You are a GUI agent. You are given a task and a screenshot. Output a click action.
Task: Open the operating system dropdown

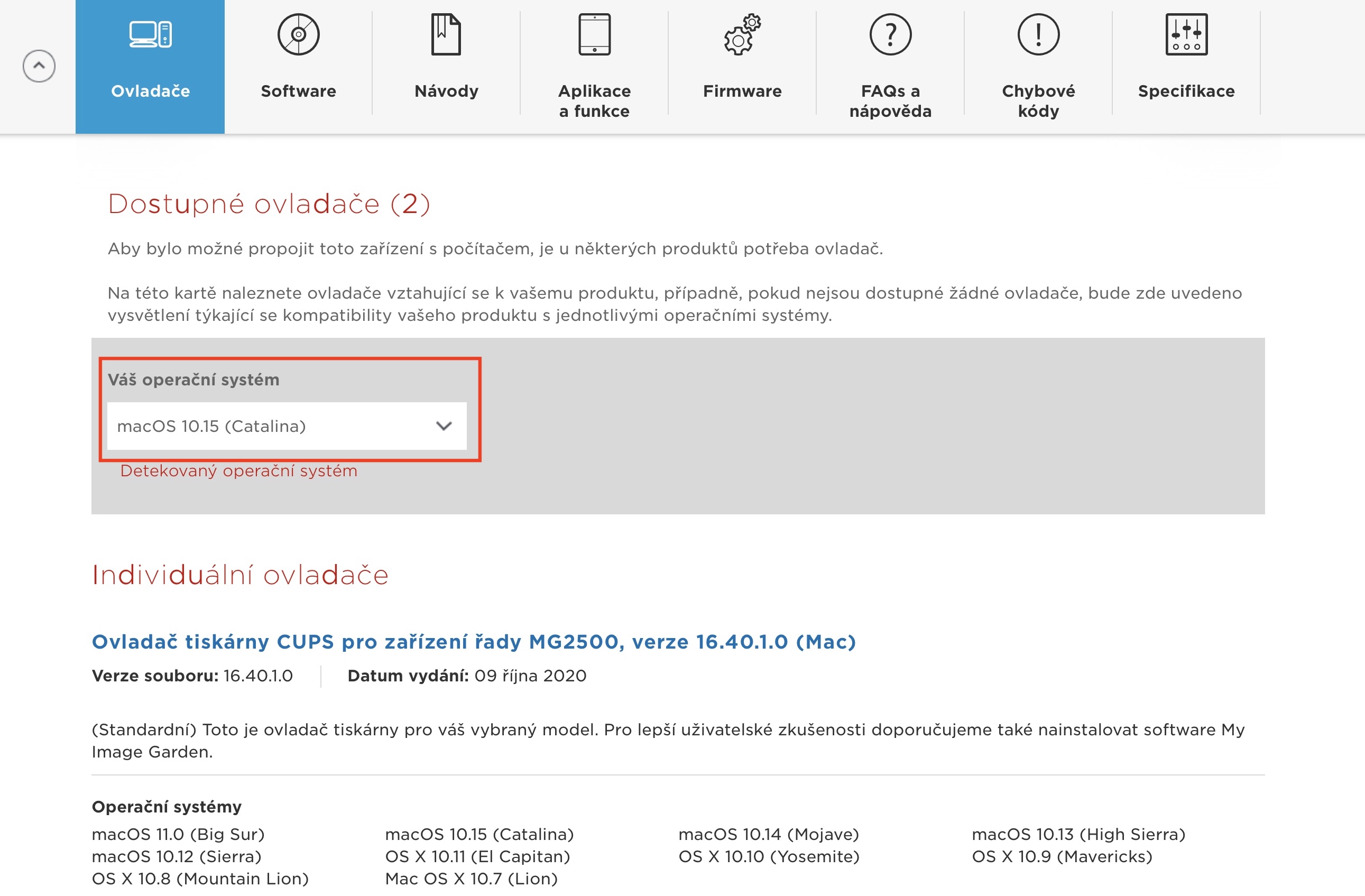pyautogui.click(x=275, y=426)
